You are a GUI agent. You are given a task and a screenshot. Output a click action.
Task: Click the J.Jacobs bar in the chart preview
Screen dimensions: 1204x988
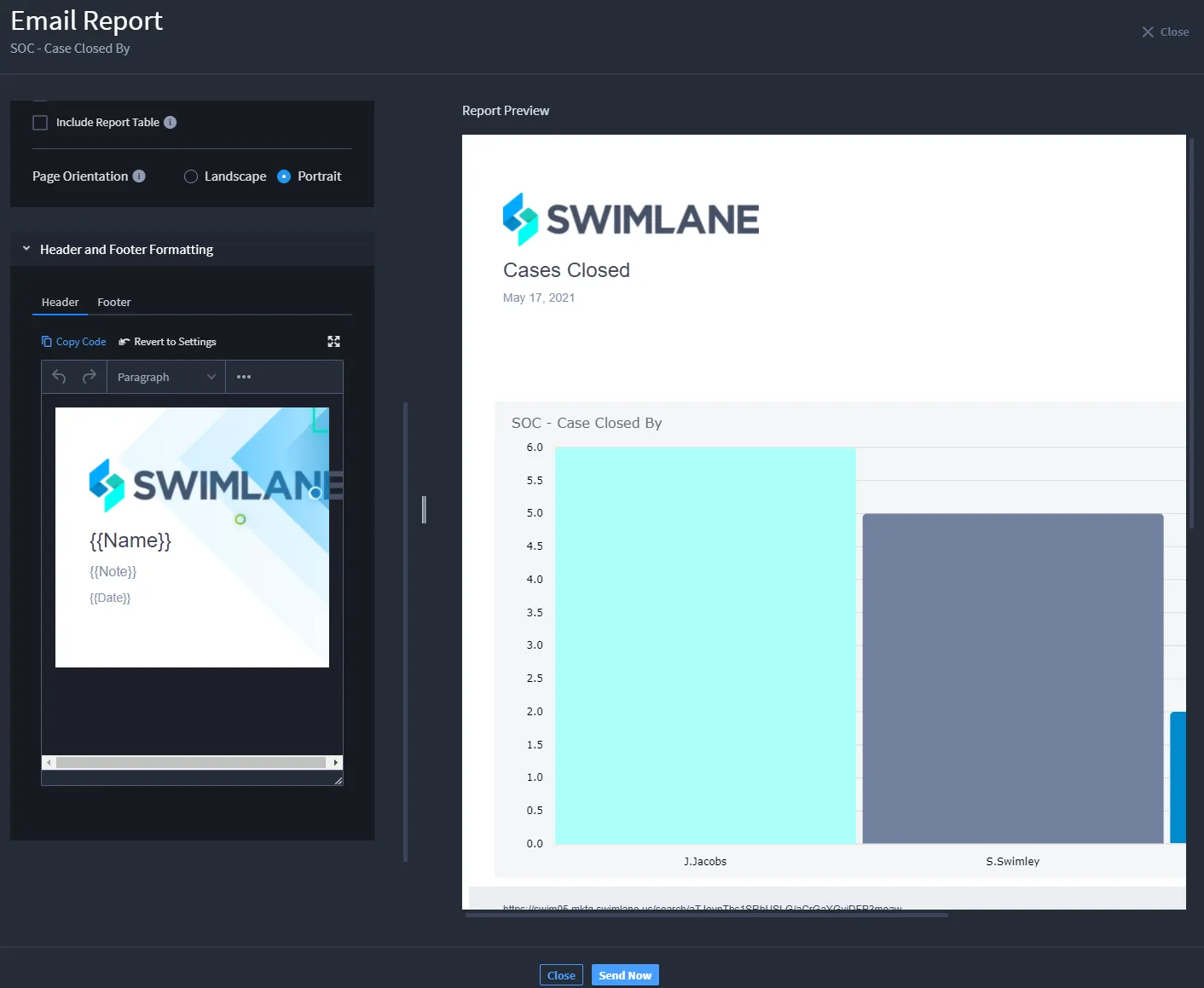pyautogui.click(x=705, y=645)
